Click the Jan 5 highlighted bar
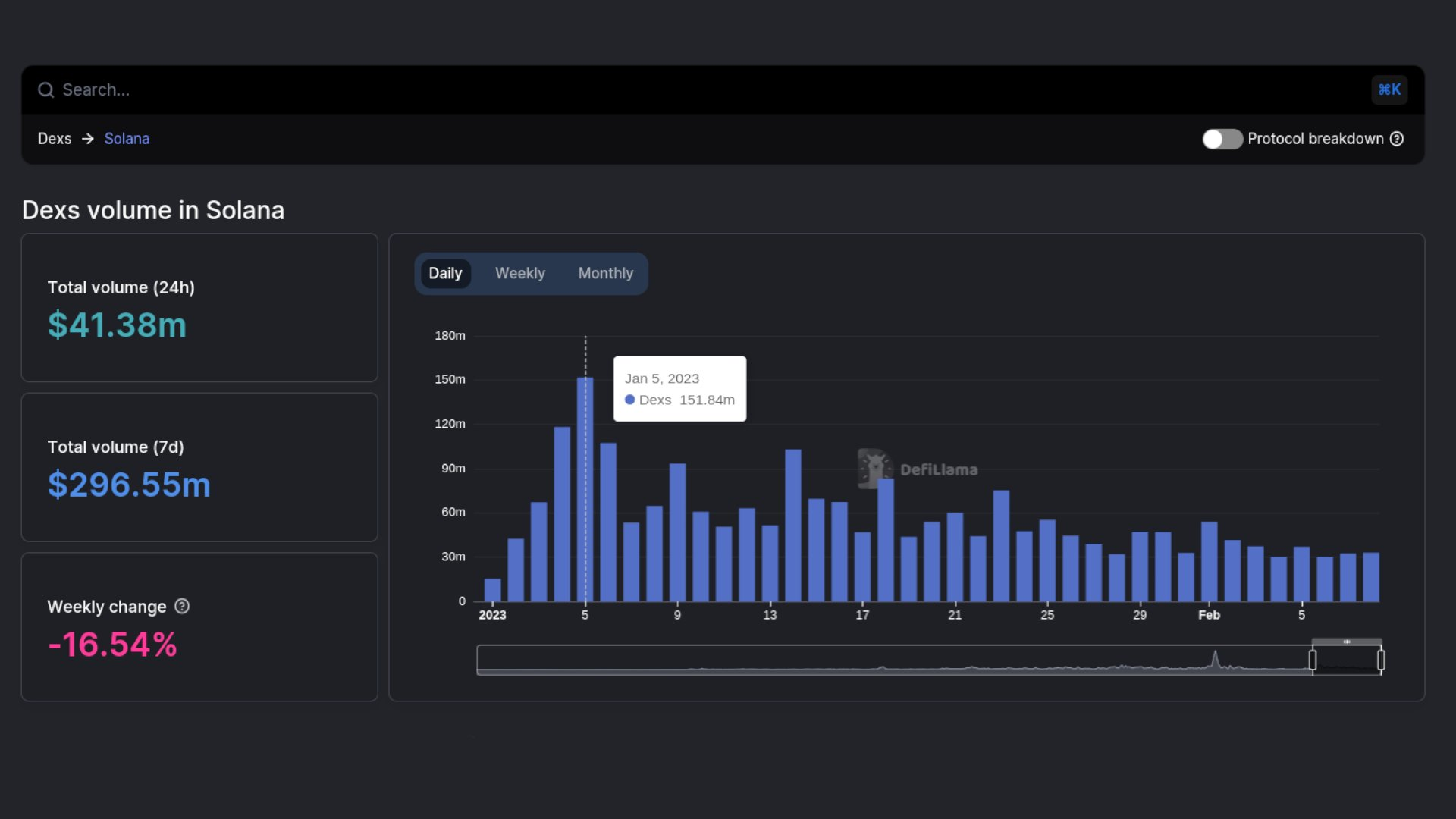1456x819 pixels. coord(585,493)
